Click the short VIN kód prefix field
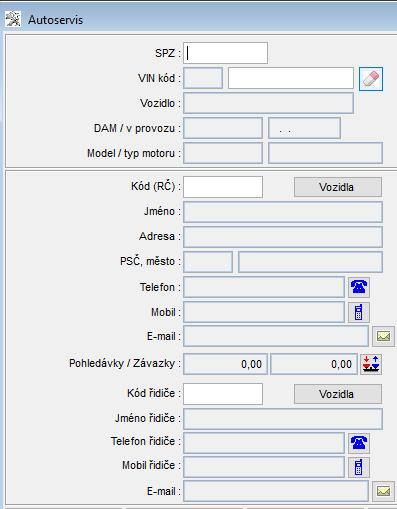Viewport: 397px width, 509px height. [203, 78]
